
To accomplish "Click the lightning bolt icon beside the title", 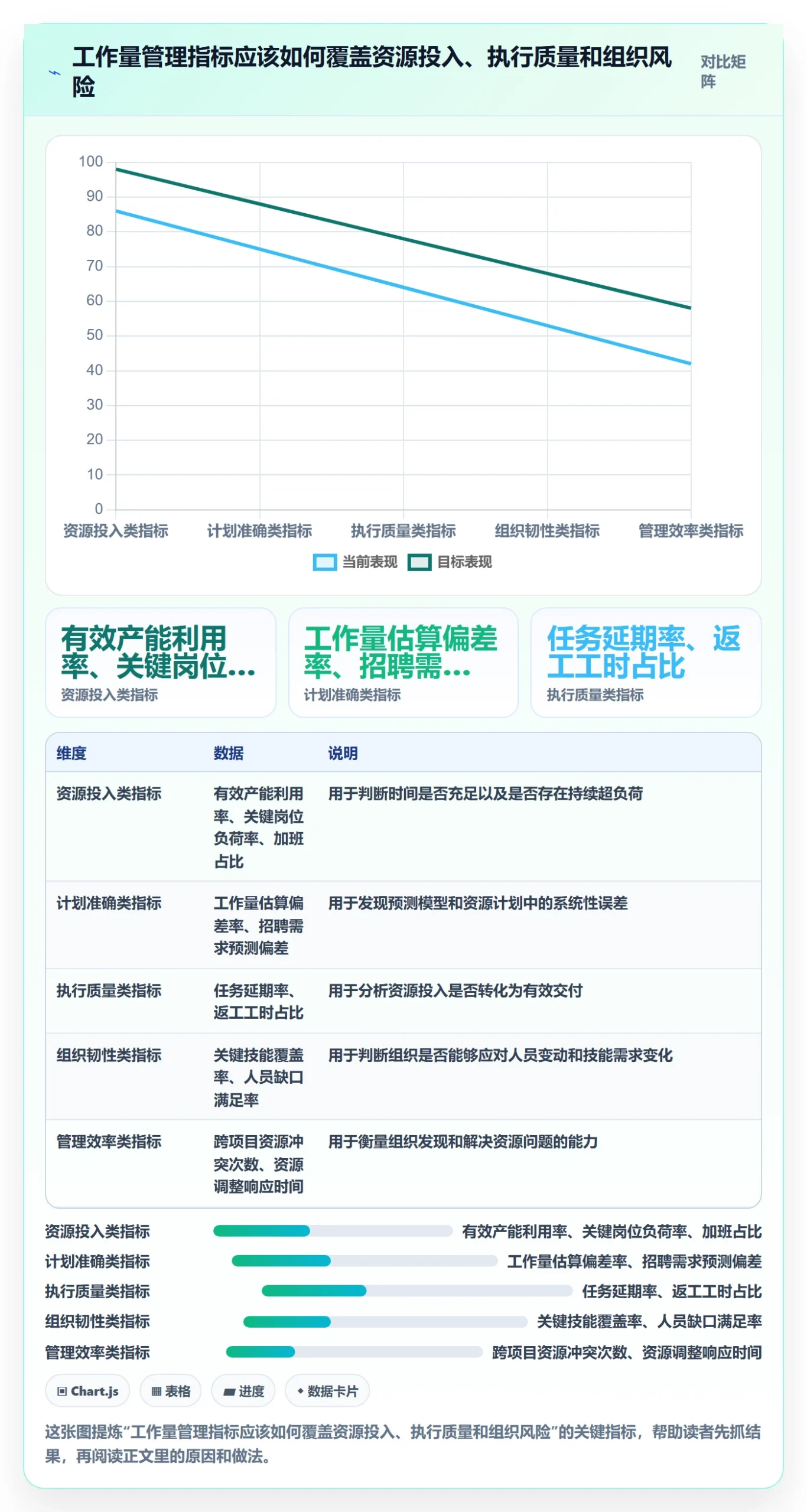I will tap(54, 73).
